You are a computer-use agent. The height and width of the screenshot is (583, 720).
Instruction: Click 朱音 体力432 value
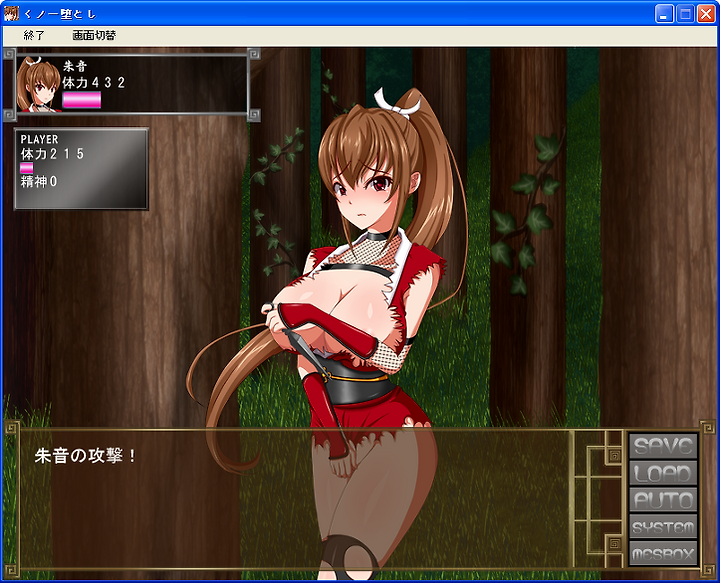94,83
